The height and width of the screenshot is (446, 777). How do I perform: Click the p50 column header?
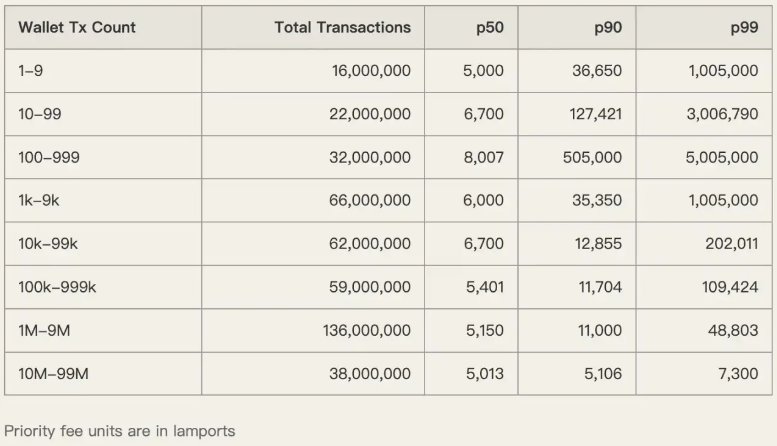(x=489, y=28)
